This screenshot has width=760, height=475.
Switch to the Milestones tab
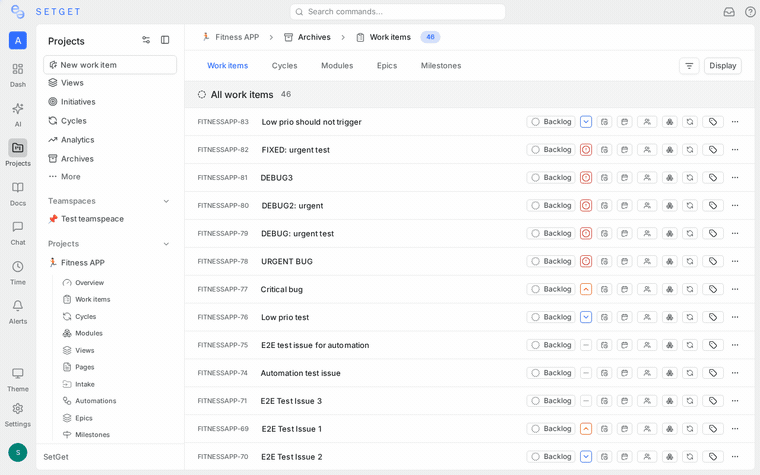[441, 66]
